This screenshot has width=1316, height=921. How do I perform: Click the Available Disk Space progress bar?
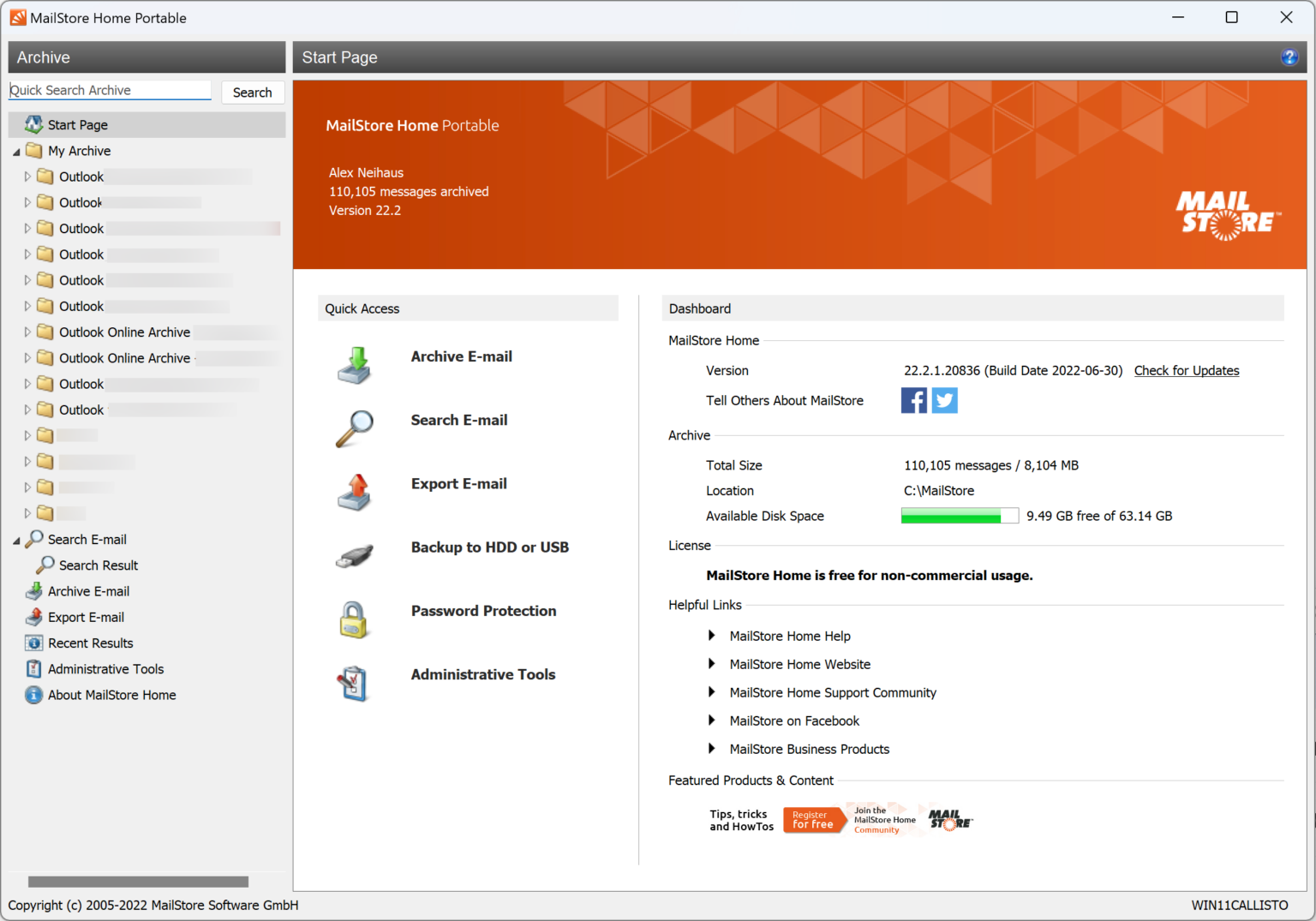point(959,515)
